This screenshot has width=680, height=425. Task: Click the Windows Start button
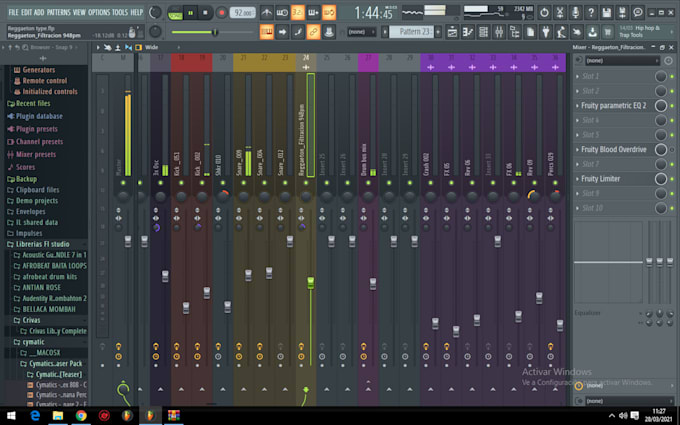(11, 415)
